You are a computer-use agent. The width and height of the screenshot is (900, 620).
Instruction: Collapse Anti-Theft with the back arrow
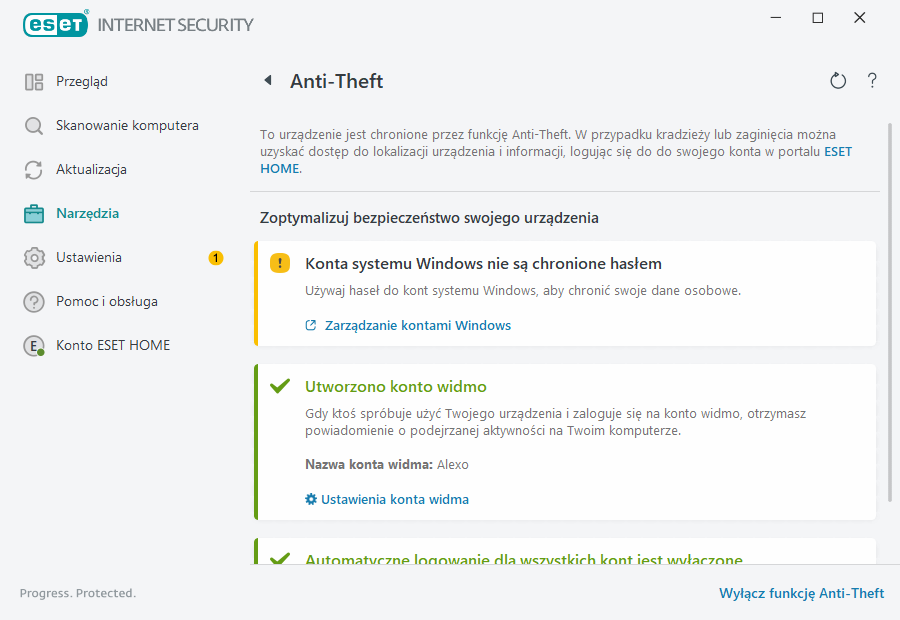[267, 81]
